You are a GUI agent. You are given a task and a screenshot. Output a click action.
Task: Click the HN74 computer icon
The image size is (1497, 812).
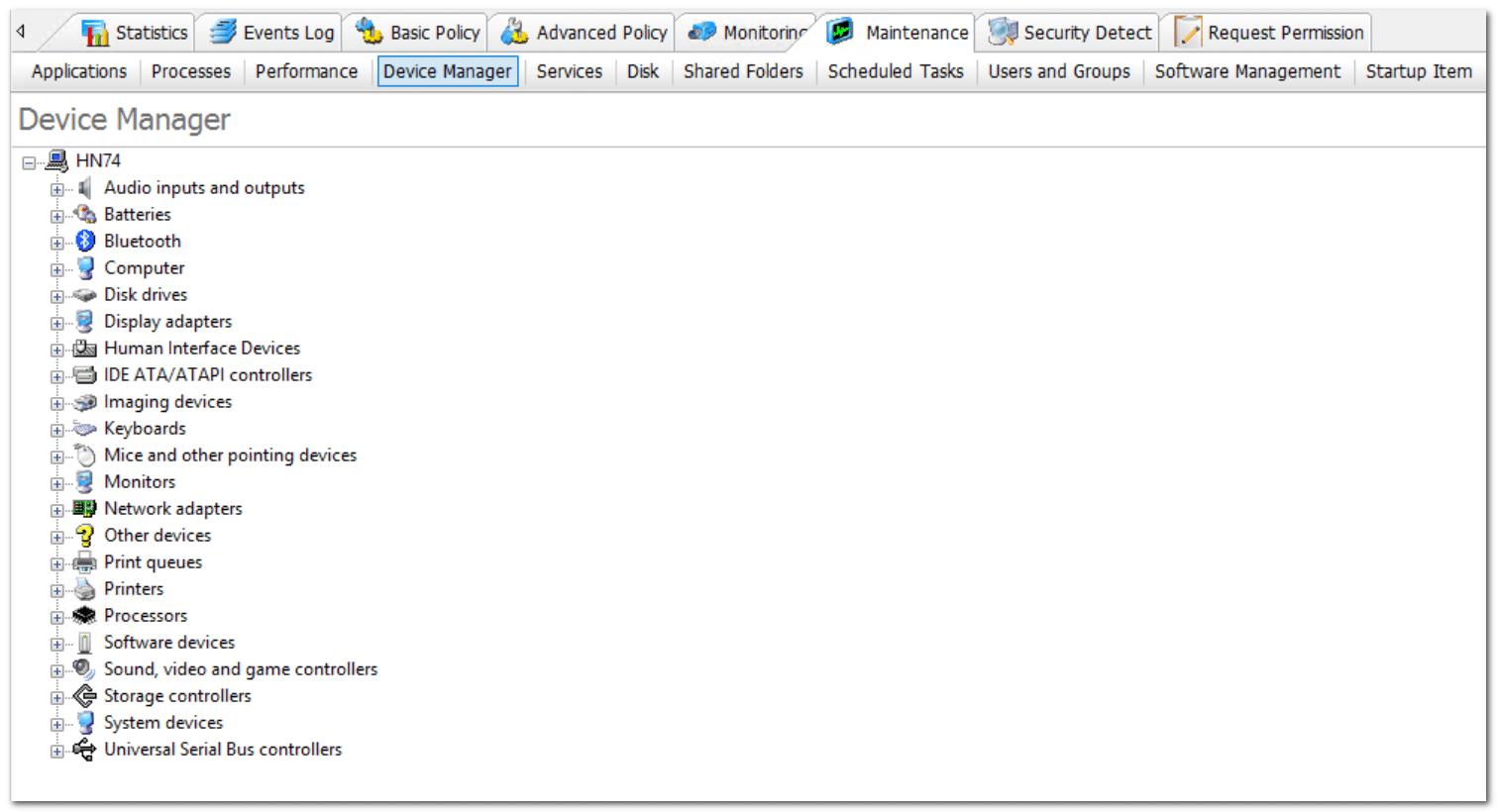pyautogui.click(x=57, y=160)
